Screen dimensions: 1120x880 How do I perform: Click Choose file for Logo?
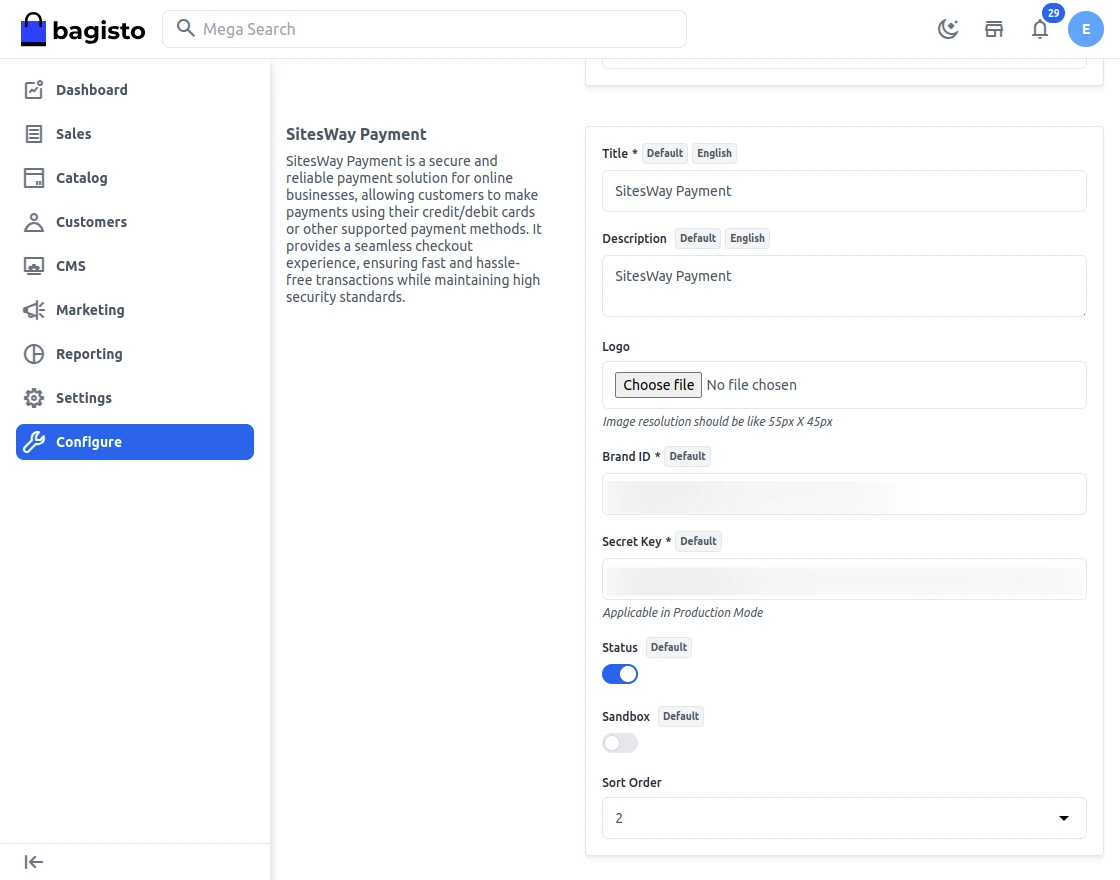click(x=658, y=385)
